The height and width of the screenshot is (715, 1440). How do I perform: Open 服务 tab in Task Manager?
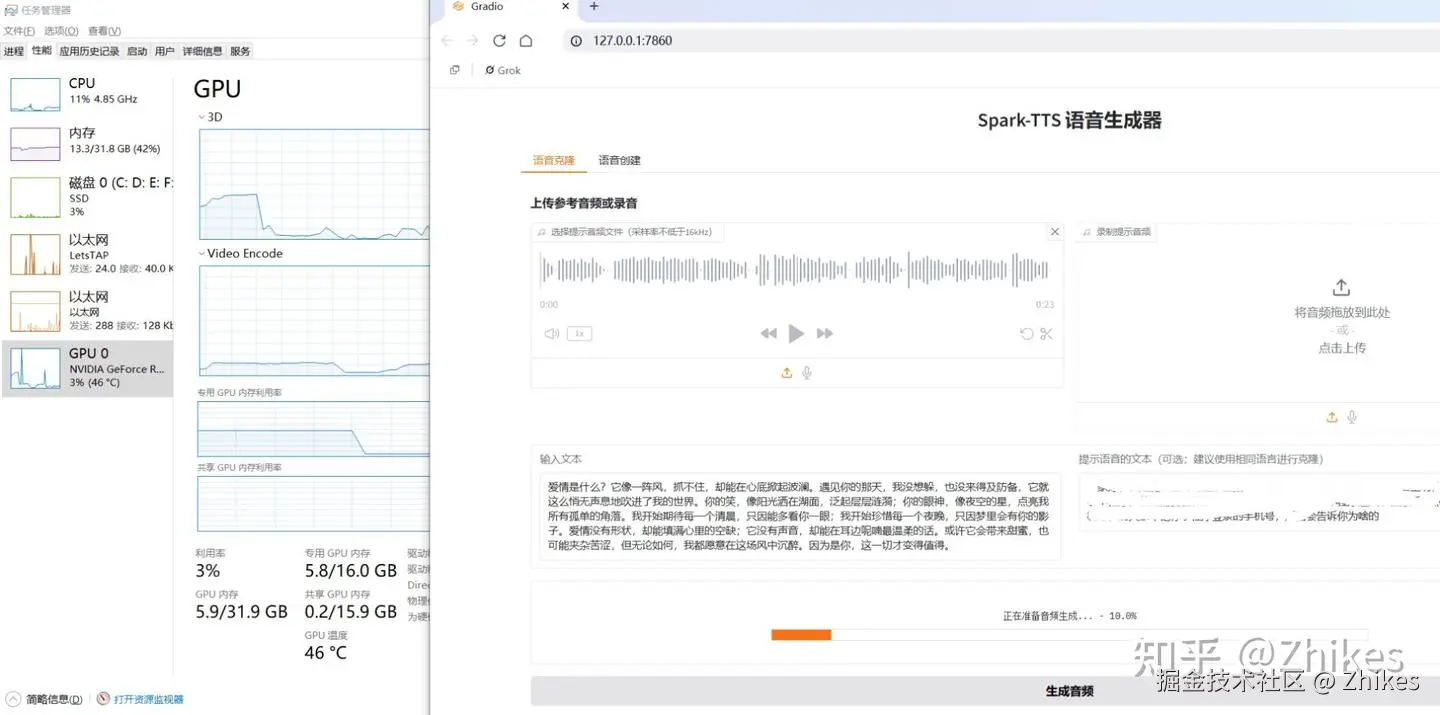240,51
